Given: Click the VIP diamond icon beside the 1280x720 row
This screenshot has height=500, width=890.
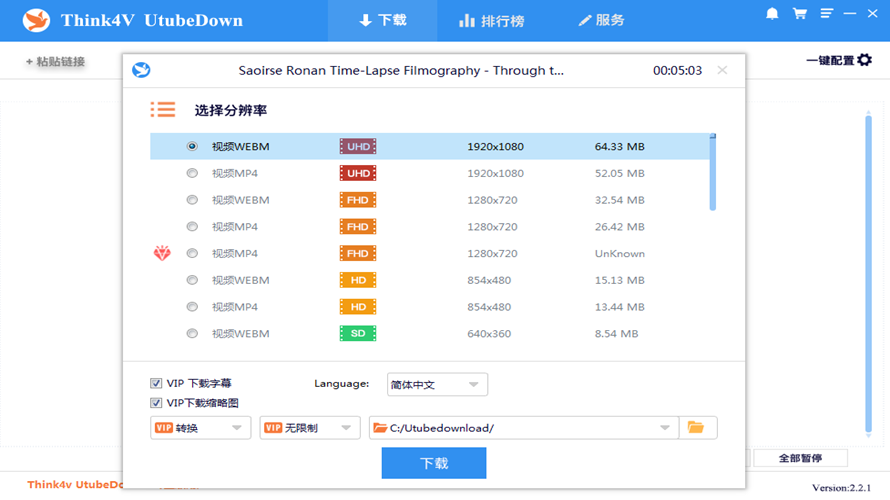Looking at the screenshot, I should point(162,253).
